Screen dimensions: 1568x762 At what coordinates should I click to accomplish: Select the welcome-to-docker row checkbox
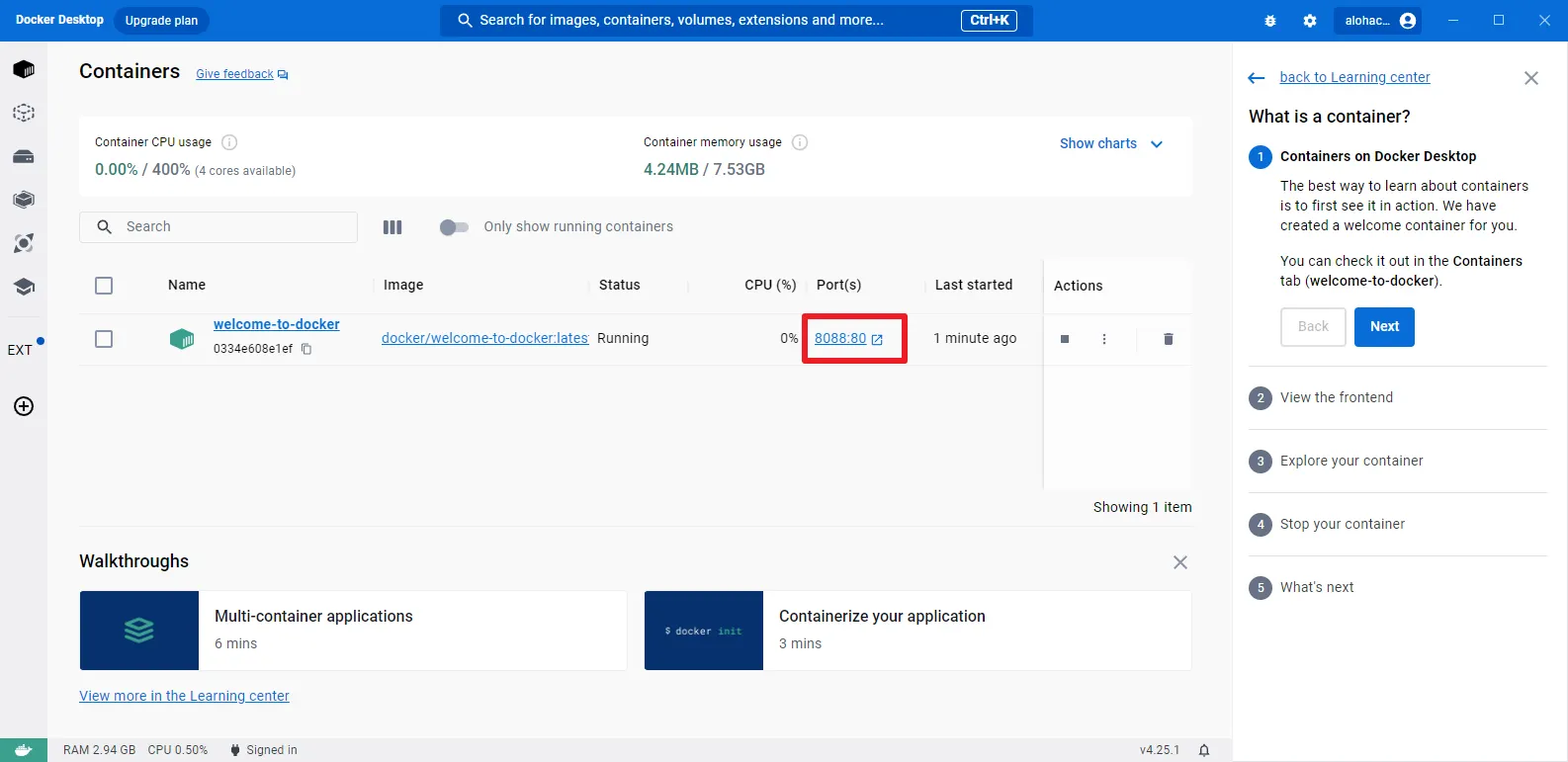pos(104,339)
